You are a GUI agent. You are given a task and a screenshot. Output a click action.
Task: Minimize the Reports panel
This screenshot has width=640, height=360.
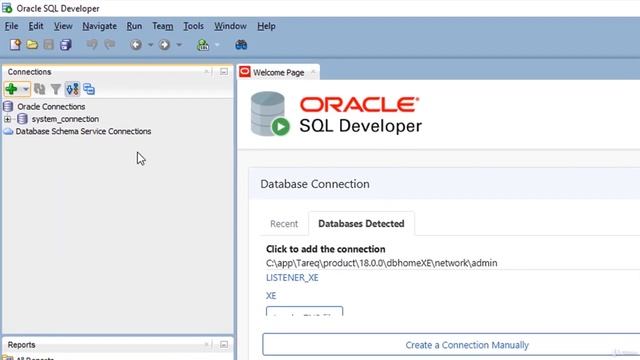(224, 344)
